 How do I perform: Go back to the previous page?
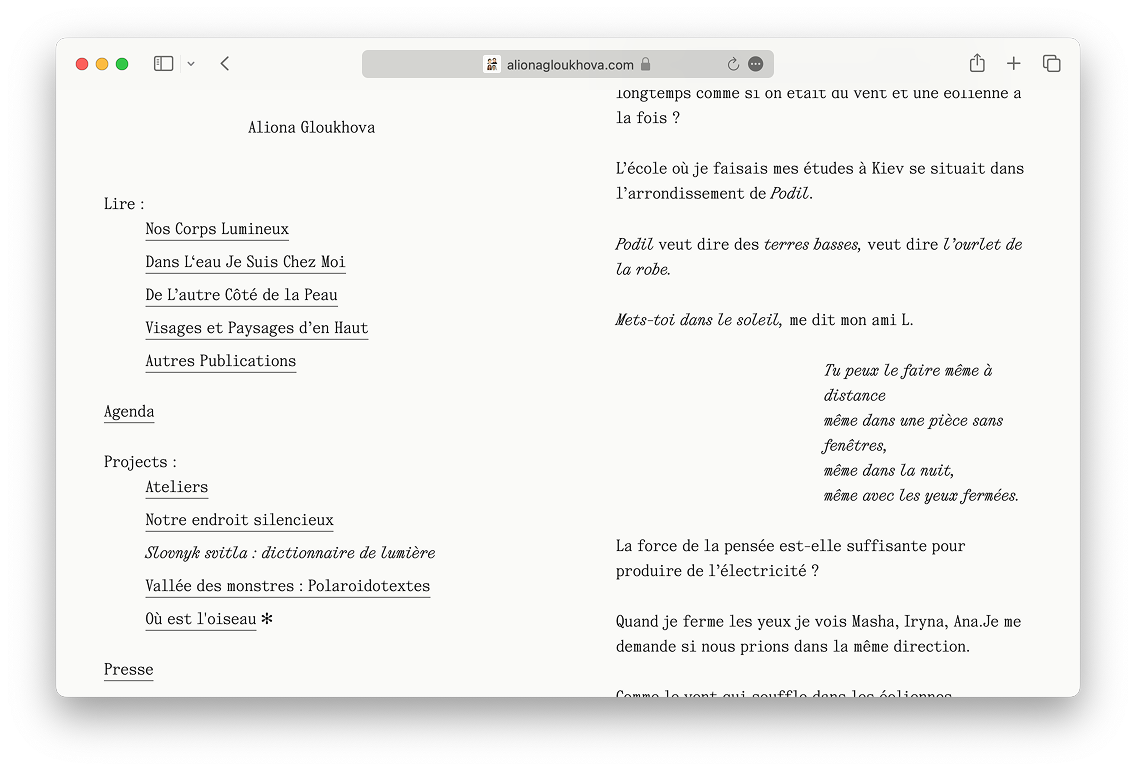pyautogui.click(x=225, y=64)
